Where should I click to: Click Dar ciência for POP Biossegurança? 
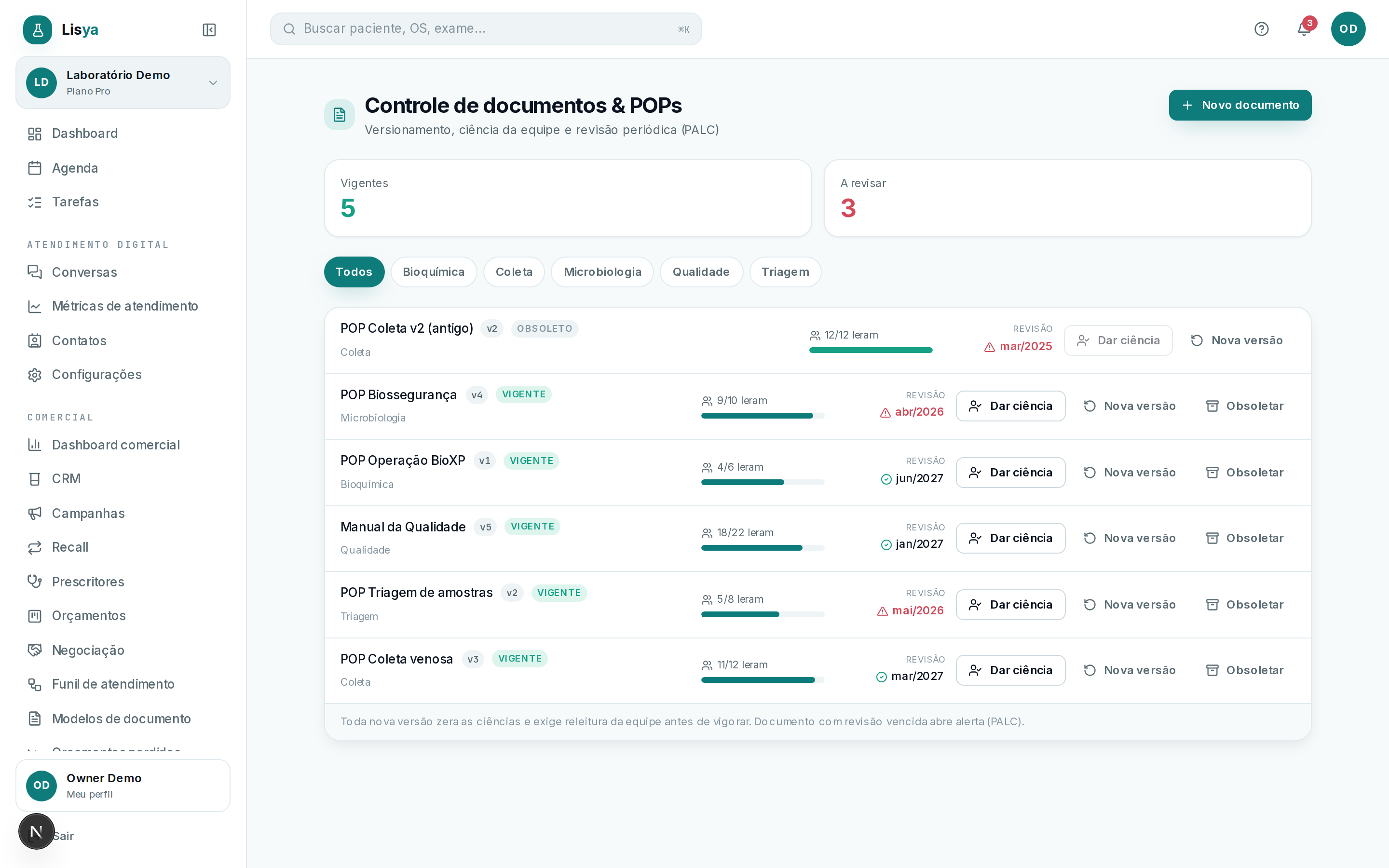coord(1010,406)
